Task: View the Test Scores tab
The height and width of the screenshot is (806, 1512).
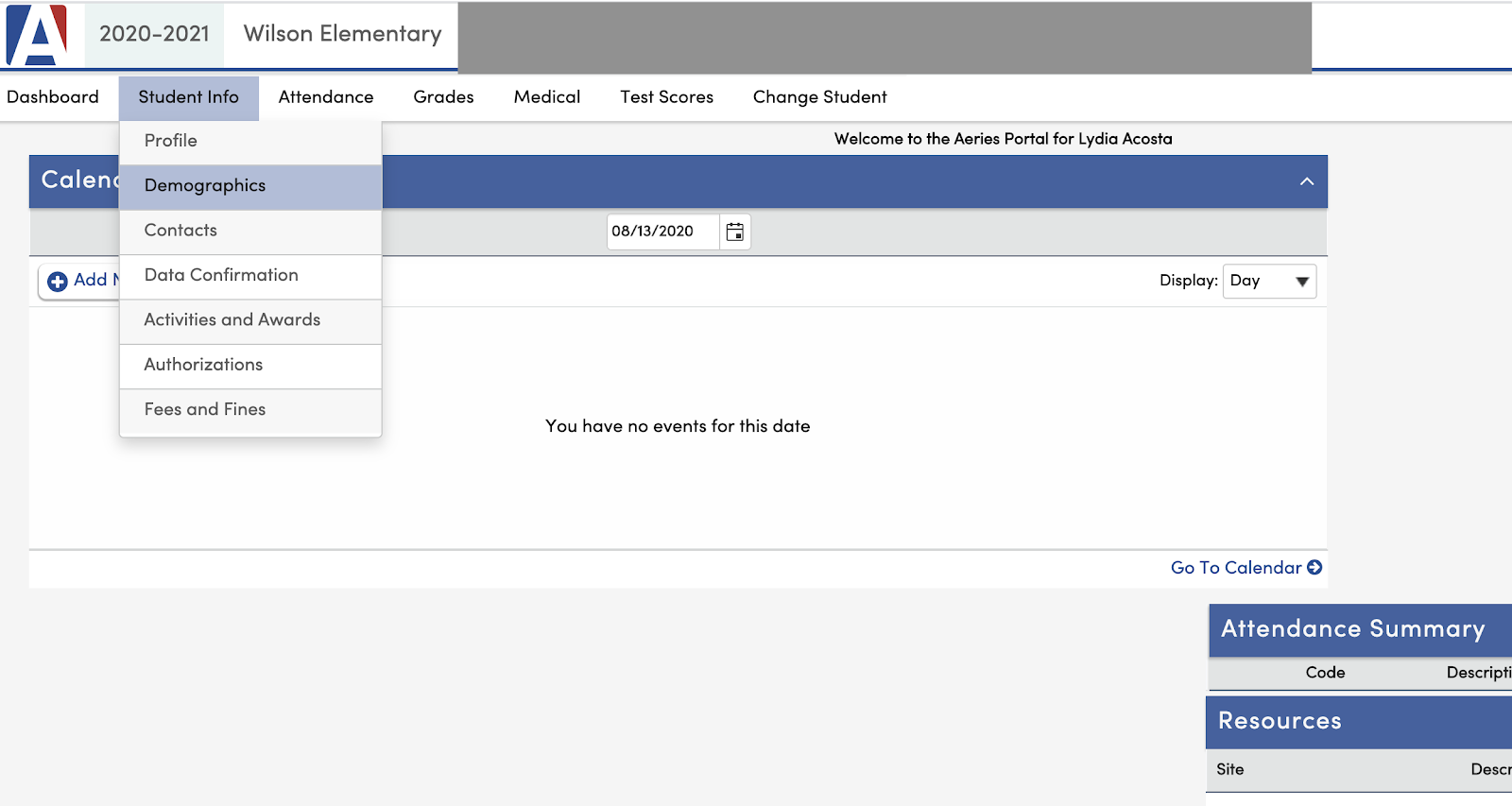Action: (666, 97)
